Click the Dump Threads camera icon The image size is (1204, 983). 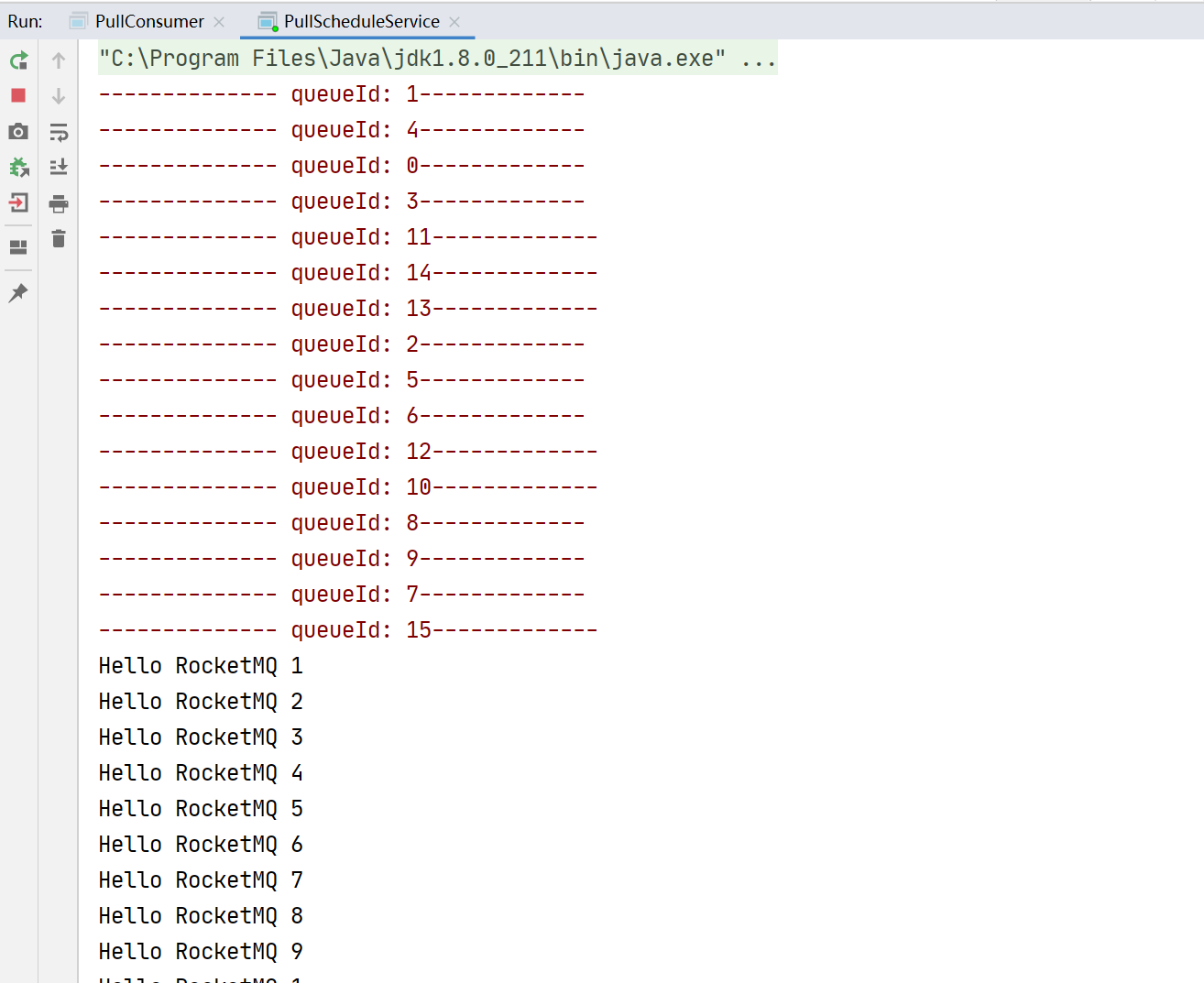pos(18,132)
